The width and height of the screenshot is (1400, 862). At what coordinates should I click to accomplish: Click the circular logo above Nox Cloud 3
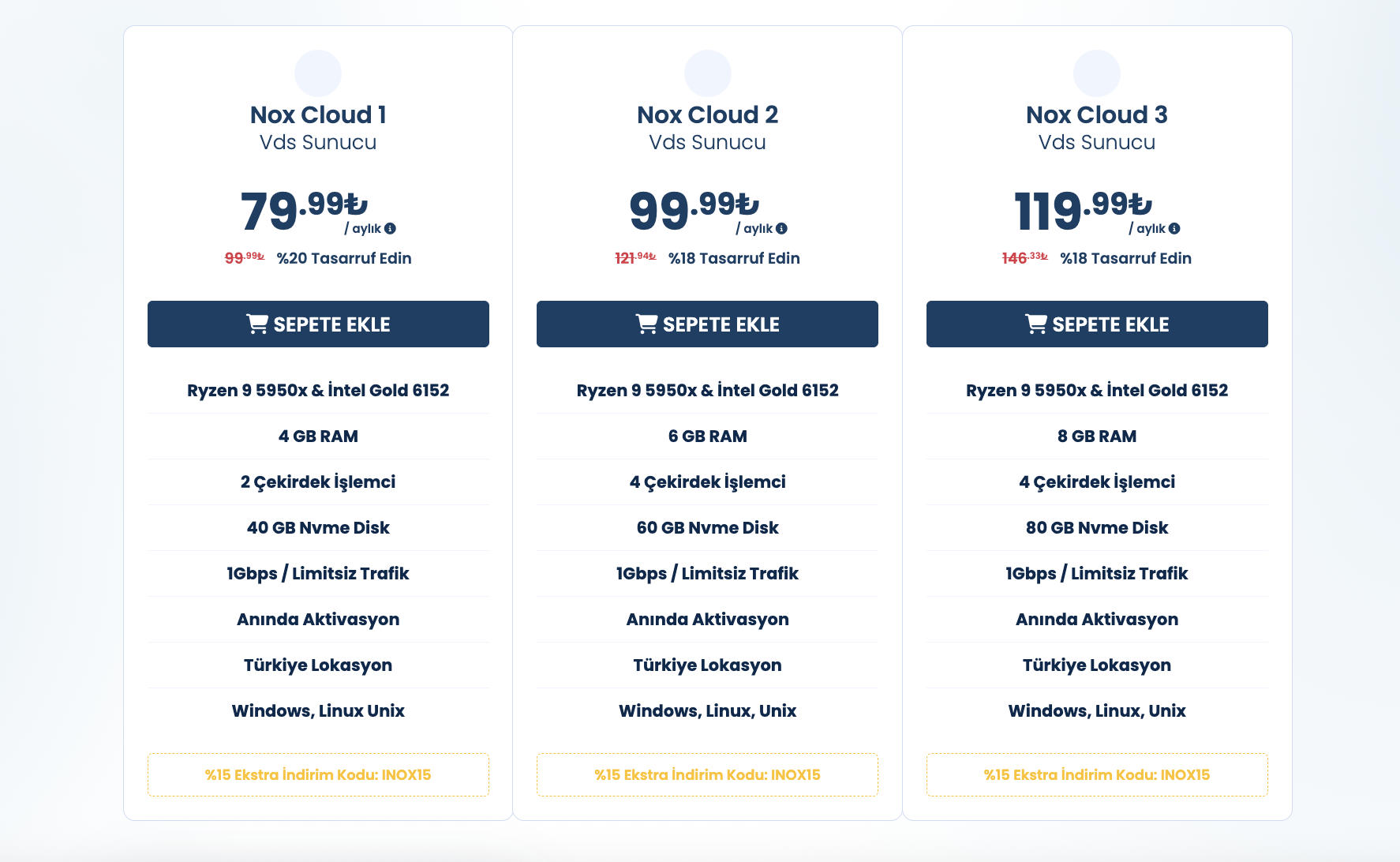(1097, 73)
